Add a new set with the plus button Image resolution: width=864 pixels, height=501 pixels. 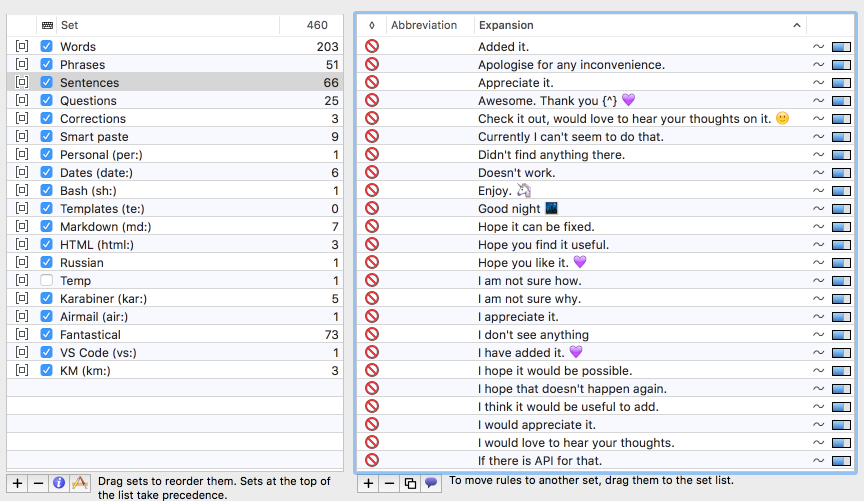coord(17,483)
